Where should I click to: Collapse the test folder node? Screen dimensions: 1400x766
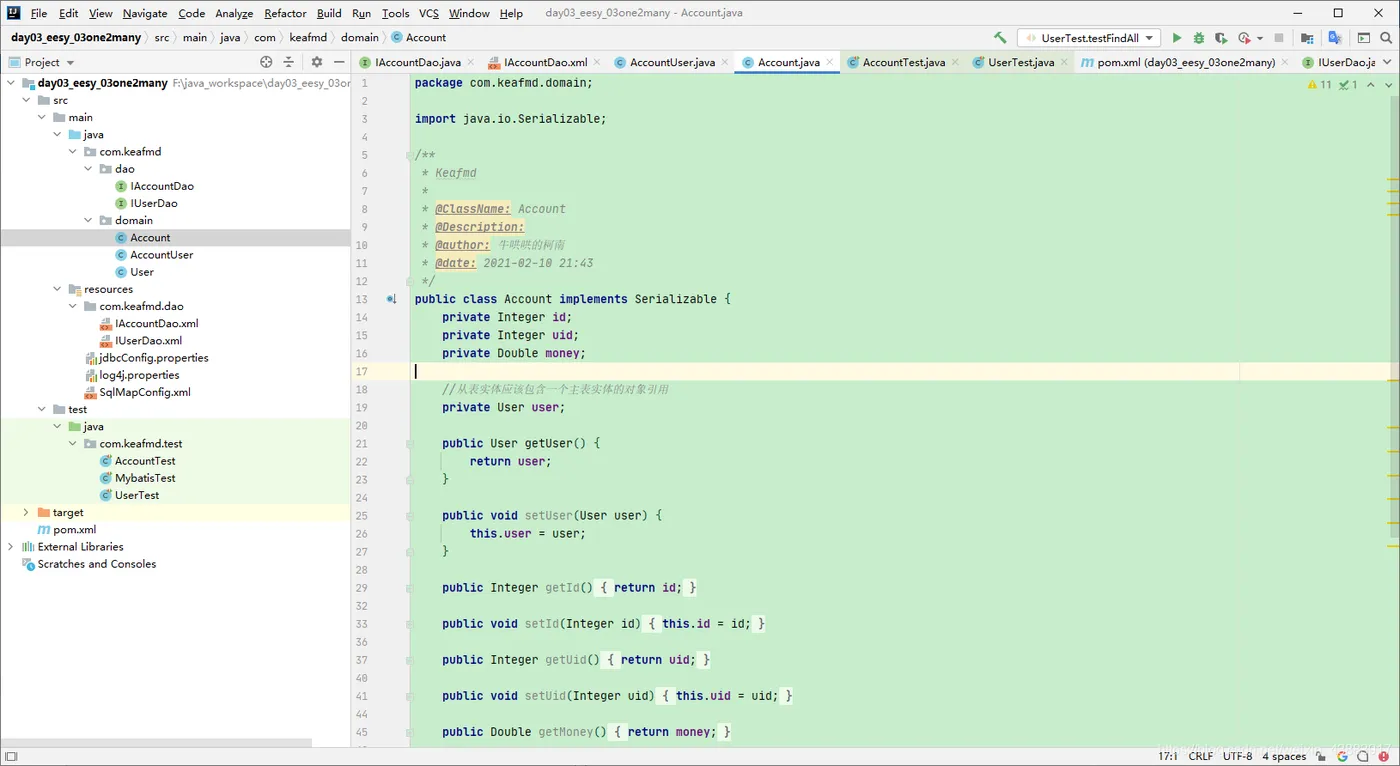coord(42,409)
